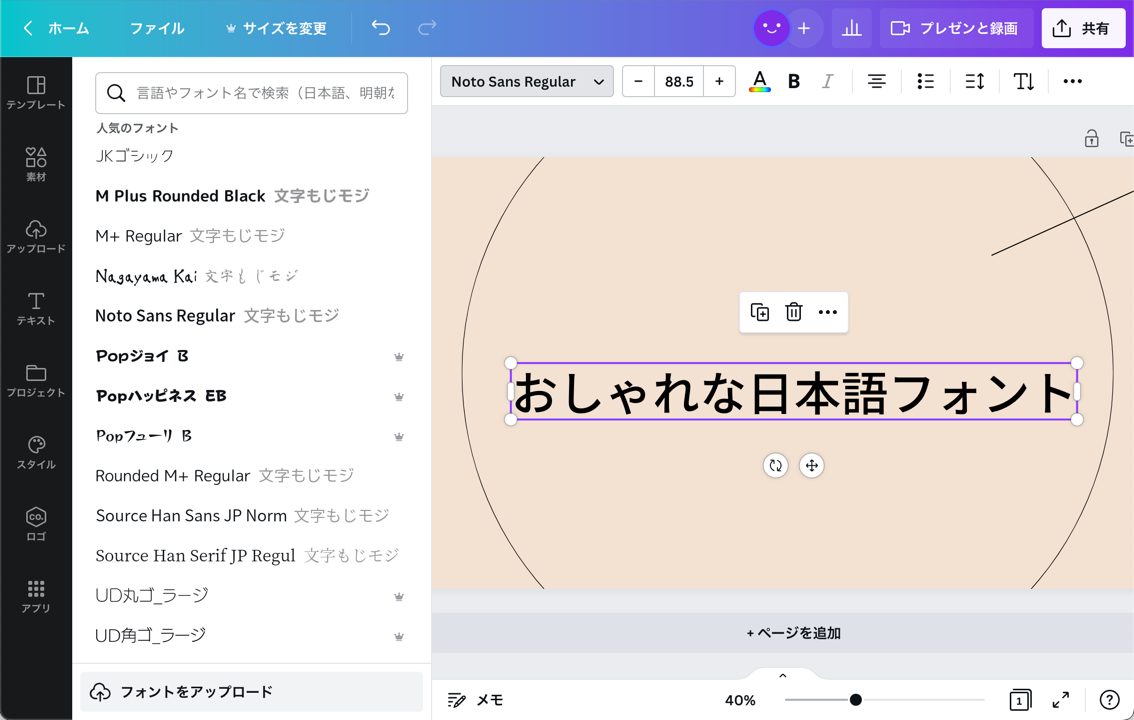Open the サイズを変更 menu
This screenshot has width=1134, height=720.
[276, 28]
